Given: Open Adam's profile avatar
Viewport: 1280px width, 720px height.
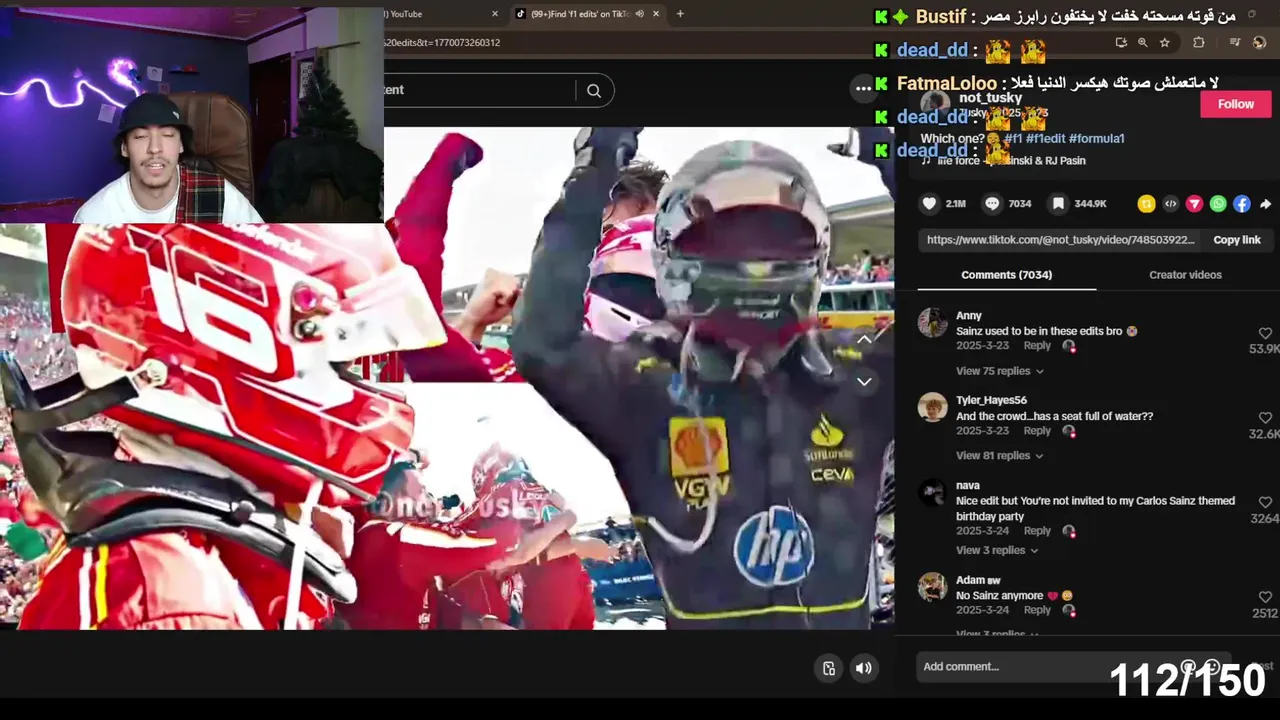Looking at the screenshot, I should (x=932, y=586).
